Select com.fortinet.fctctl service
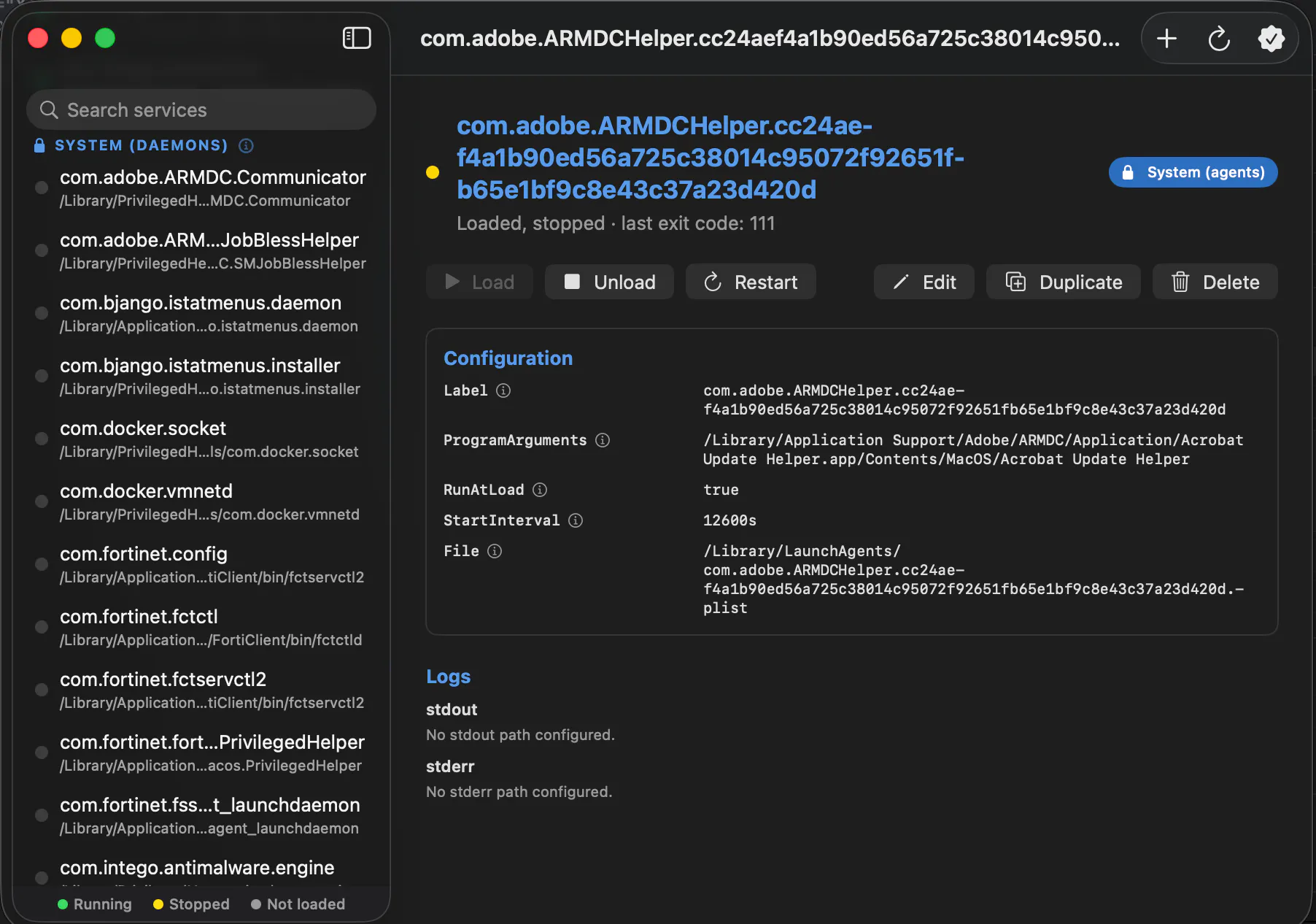 tap(201, 628)
